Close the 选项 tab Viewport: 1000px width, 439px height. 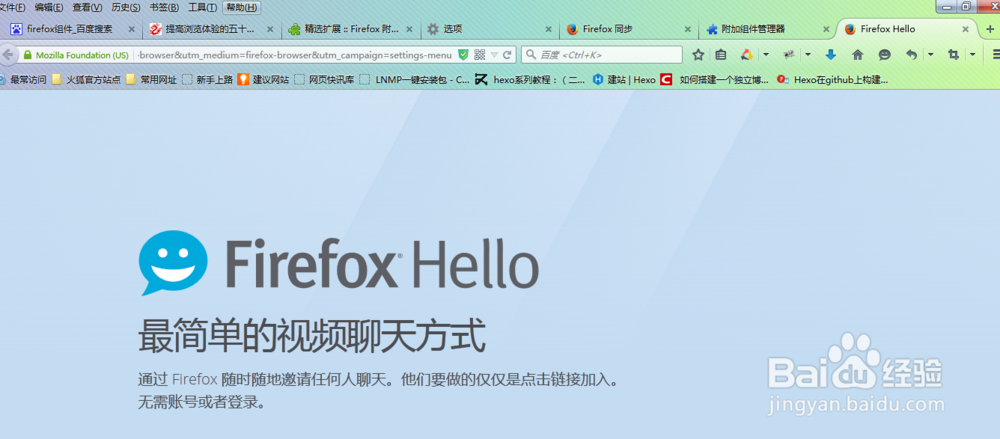pos(548,29)
